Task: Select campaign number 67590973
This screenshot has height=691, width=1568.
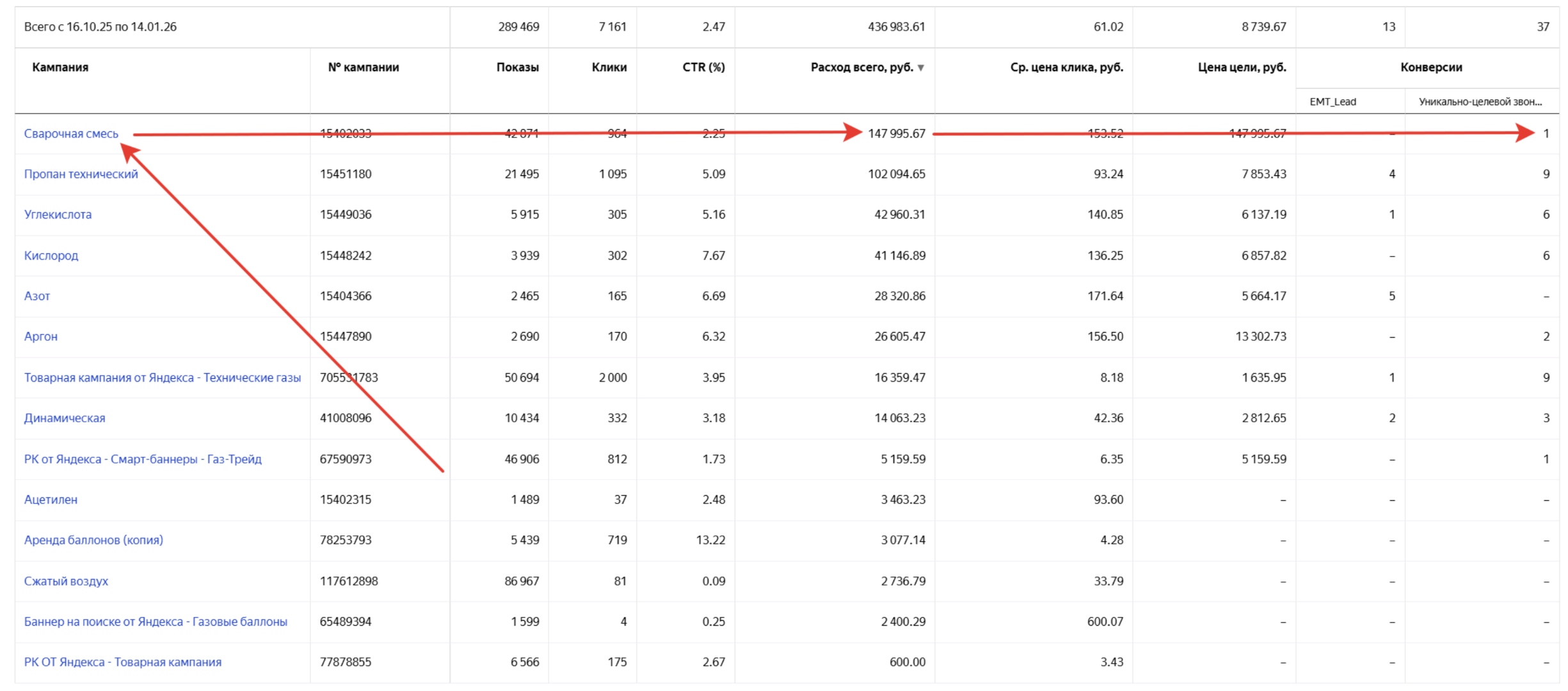Action: tap(346, 459)
